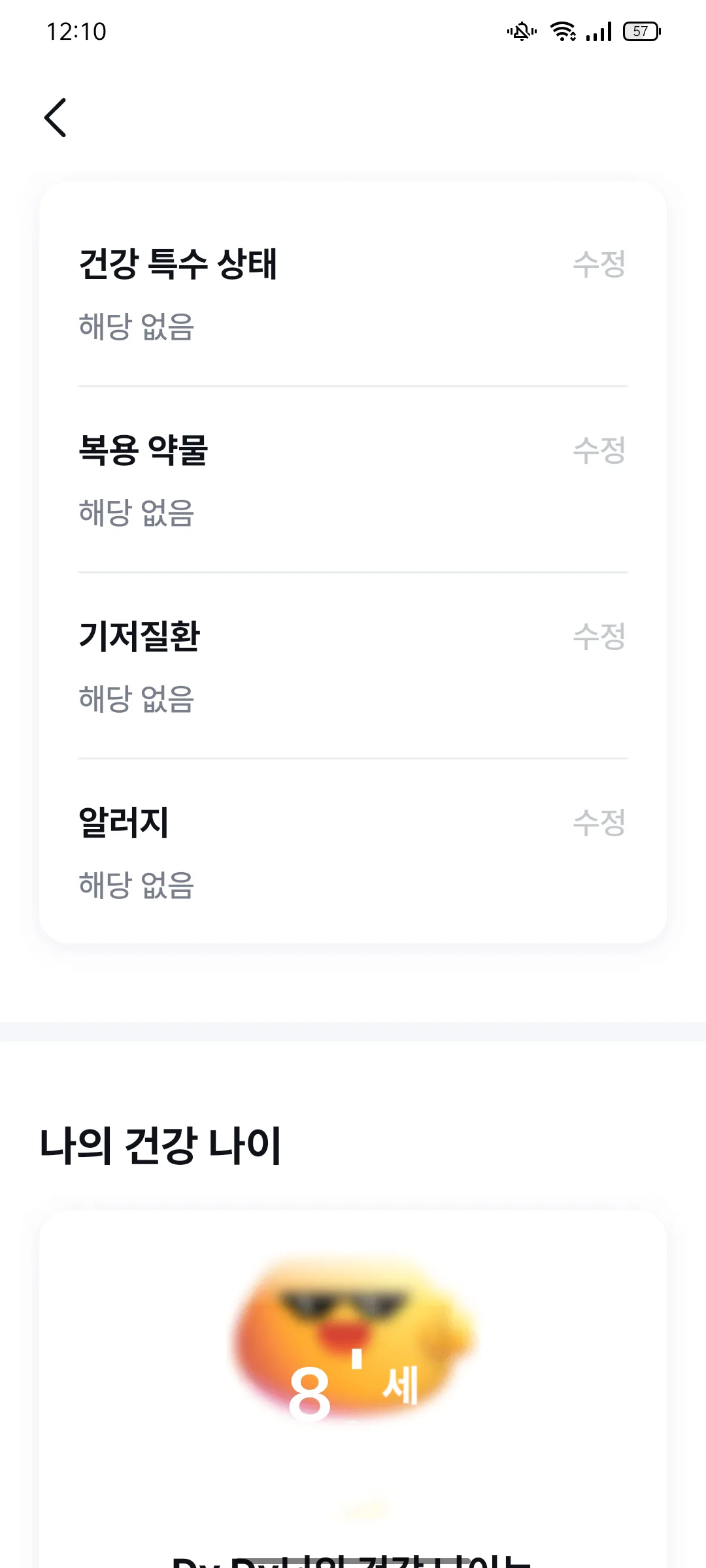706x1568 pixels.
Task: Select 수정 next to 기저질환
Action: [599, 636]
